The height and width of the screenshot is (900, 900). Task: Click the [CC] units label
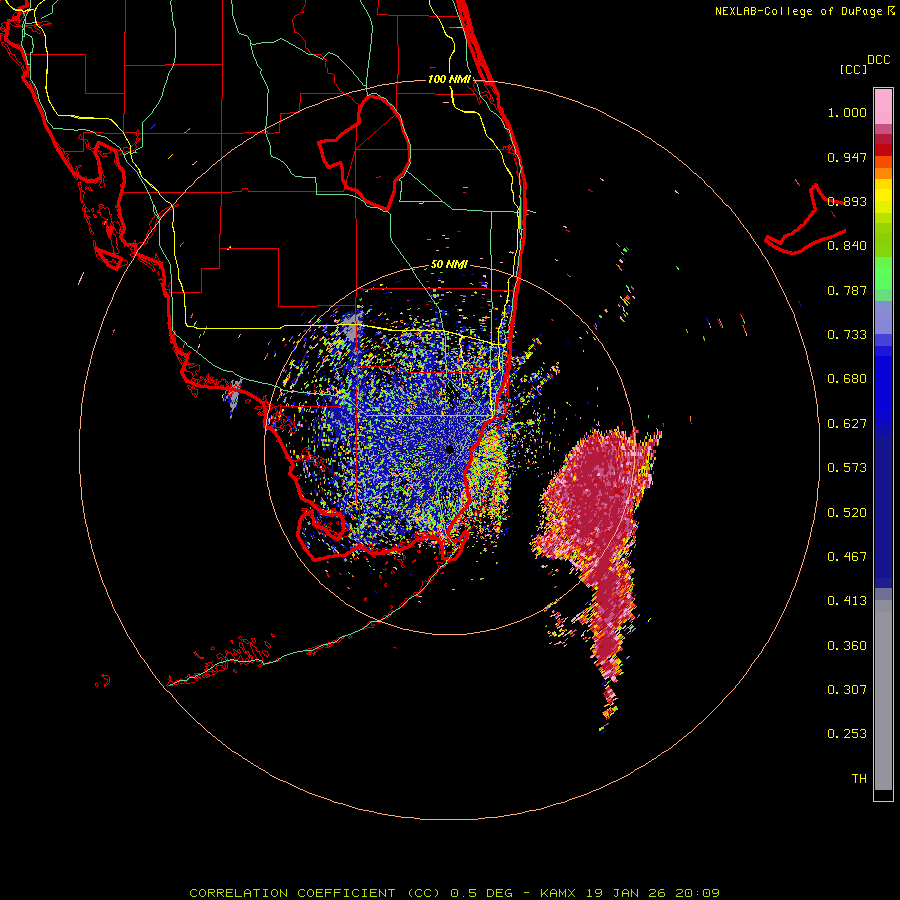(x=854, y=69)
